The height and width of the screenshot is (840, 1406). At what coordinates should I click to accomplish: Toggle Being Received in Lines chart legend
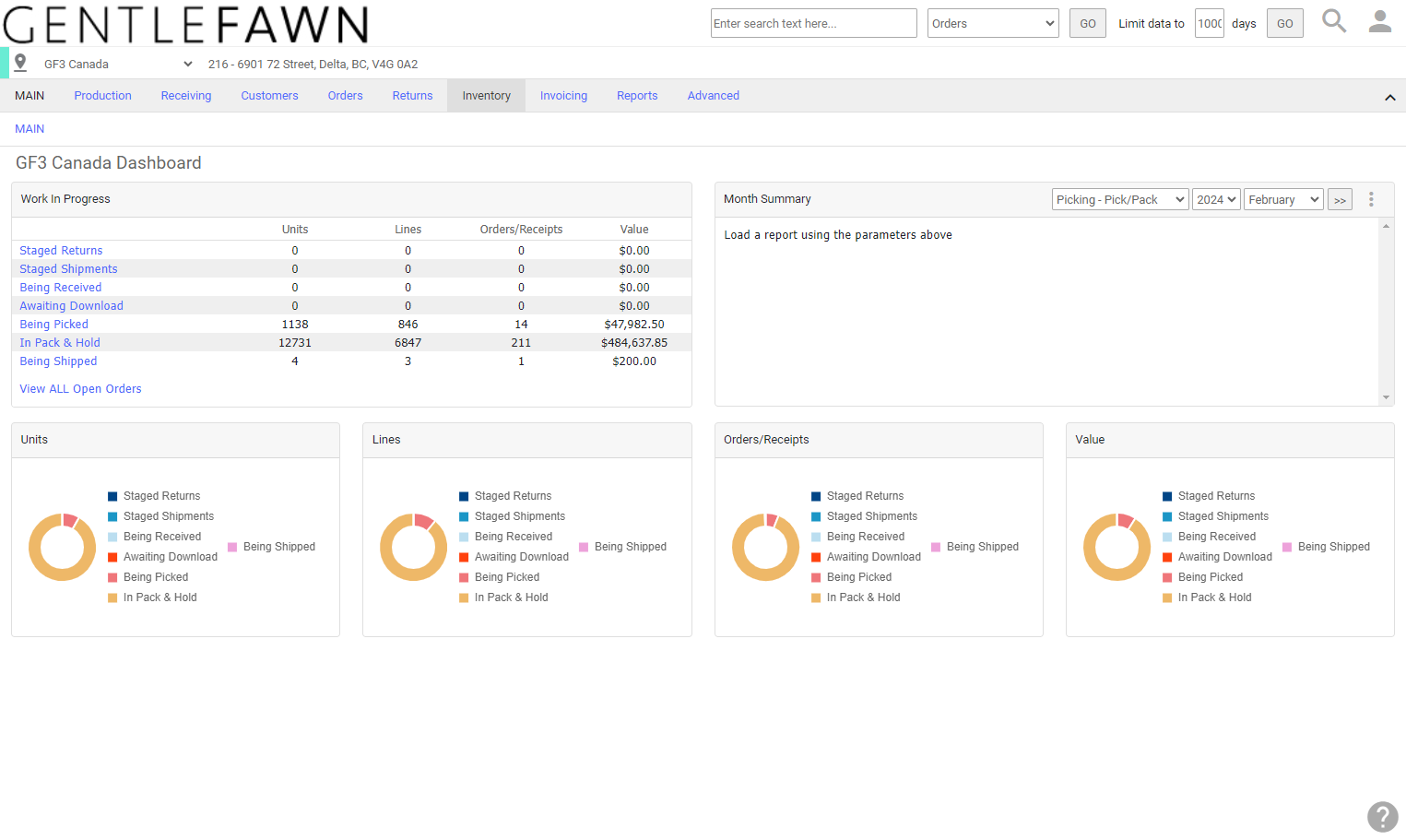505,537
